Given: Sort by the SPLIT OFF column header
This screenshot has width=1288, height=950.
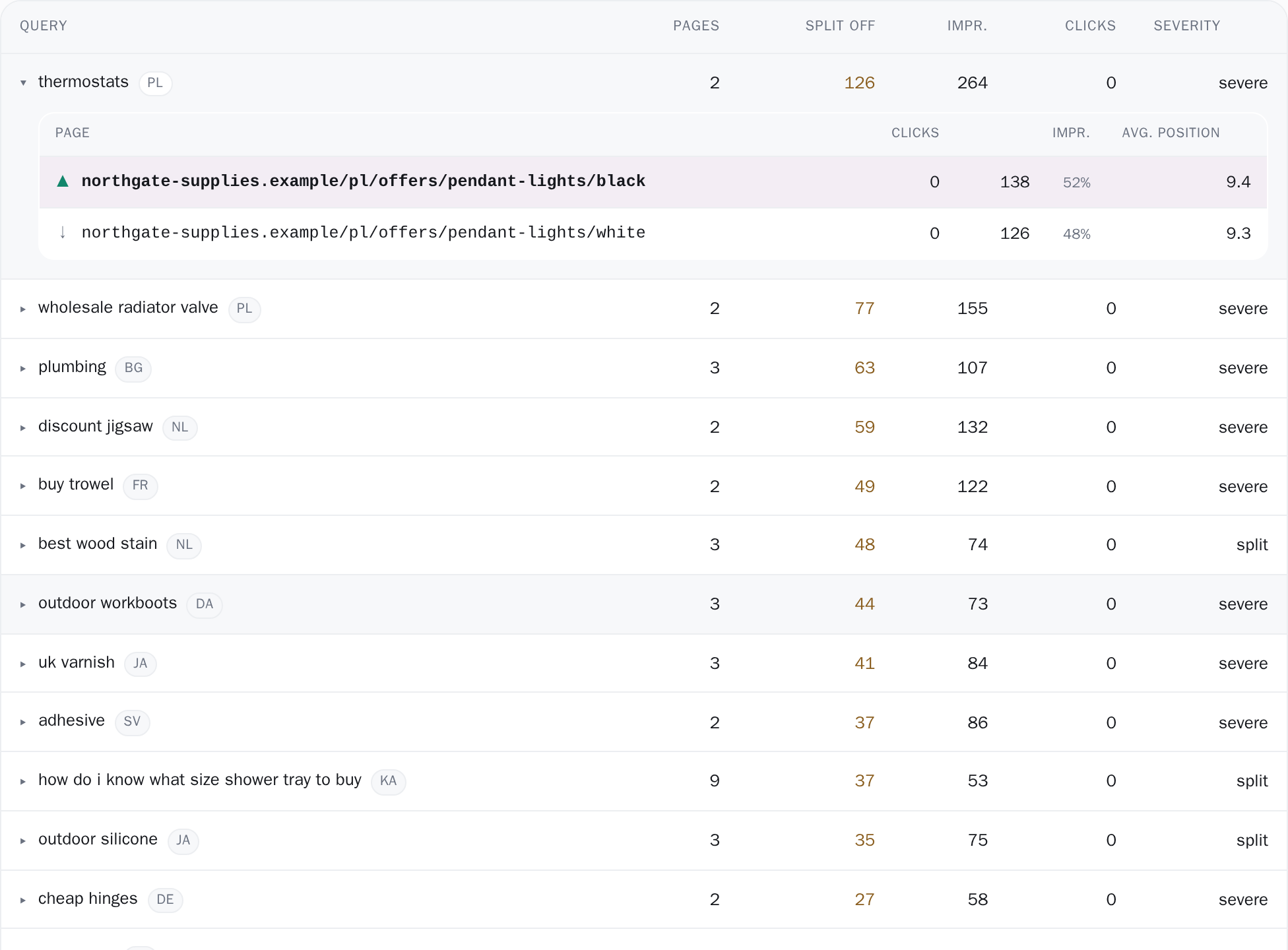Looking at the screenshot, I should point(840,26).
